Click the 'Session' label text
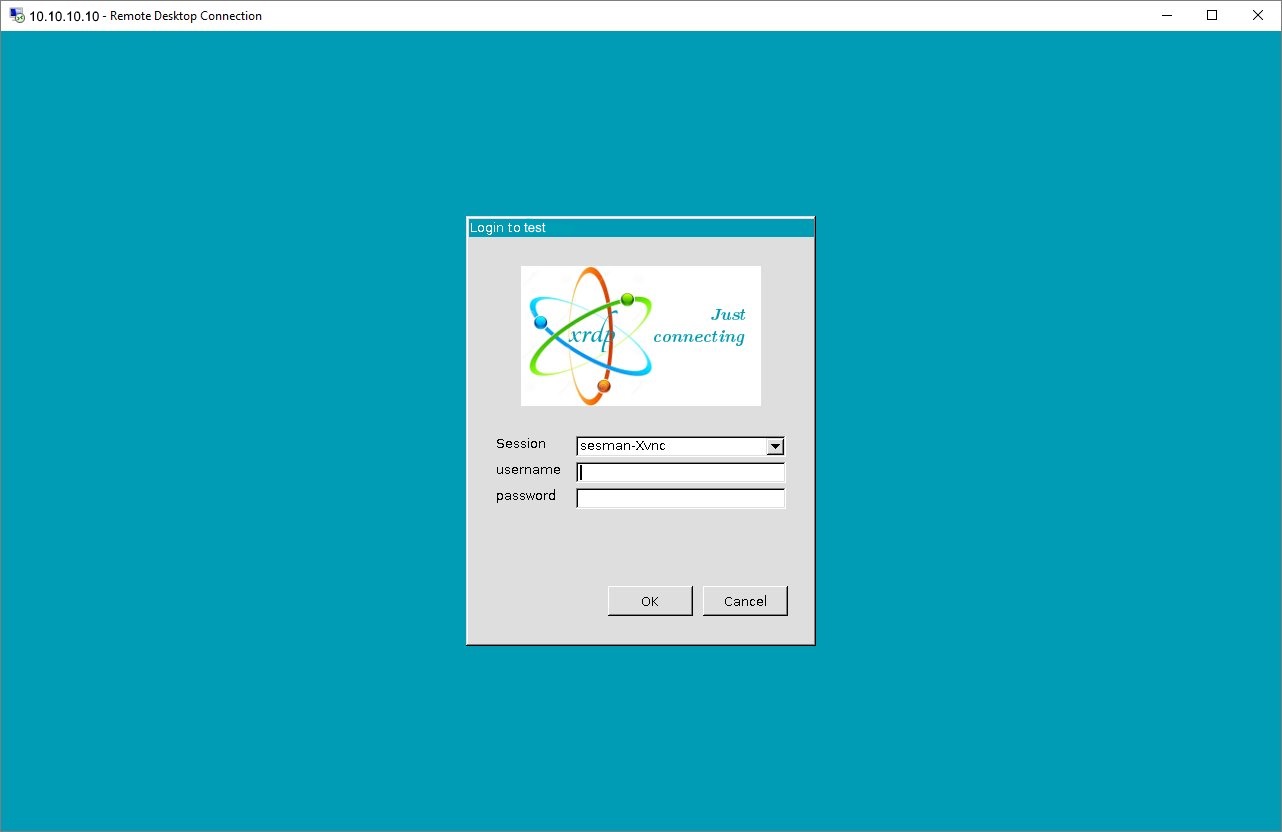This screenshot has width=1282, height=832. tap(521, 443)
